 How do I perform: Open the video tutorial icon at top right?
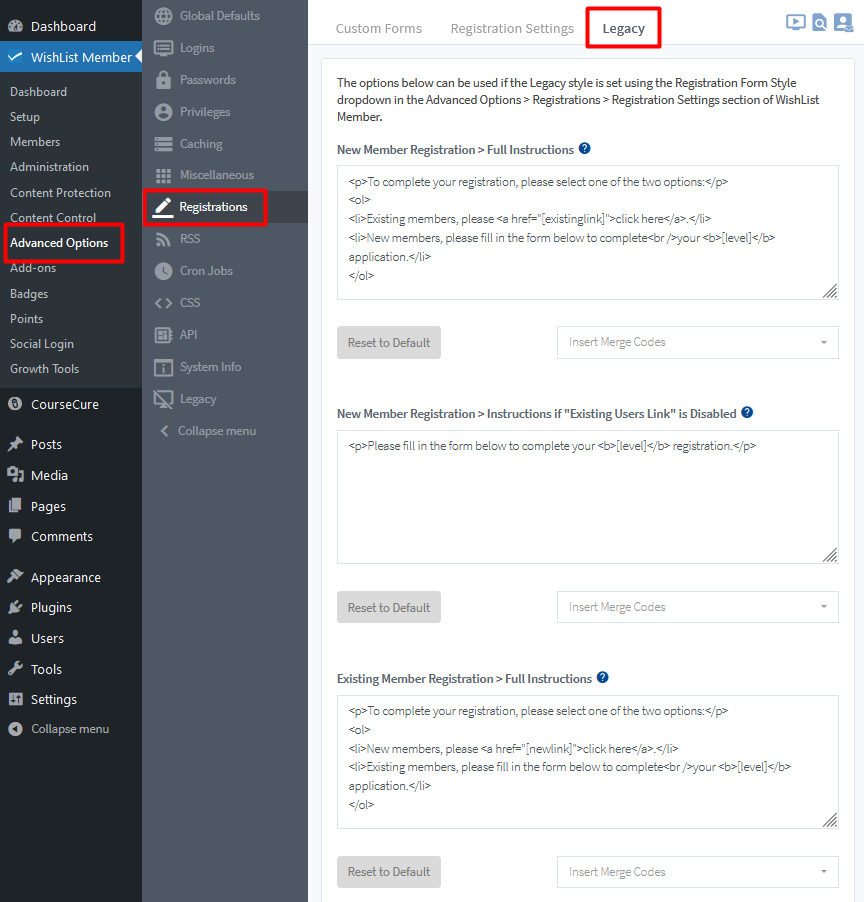(x=796, y=22)
